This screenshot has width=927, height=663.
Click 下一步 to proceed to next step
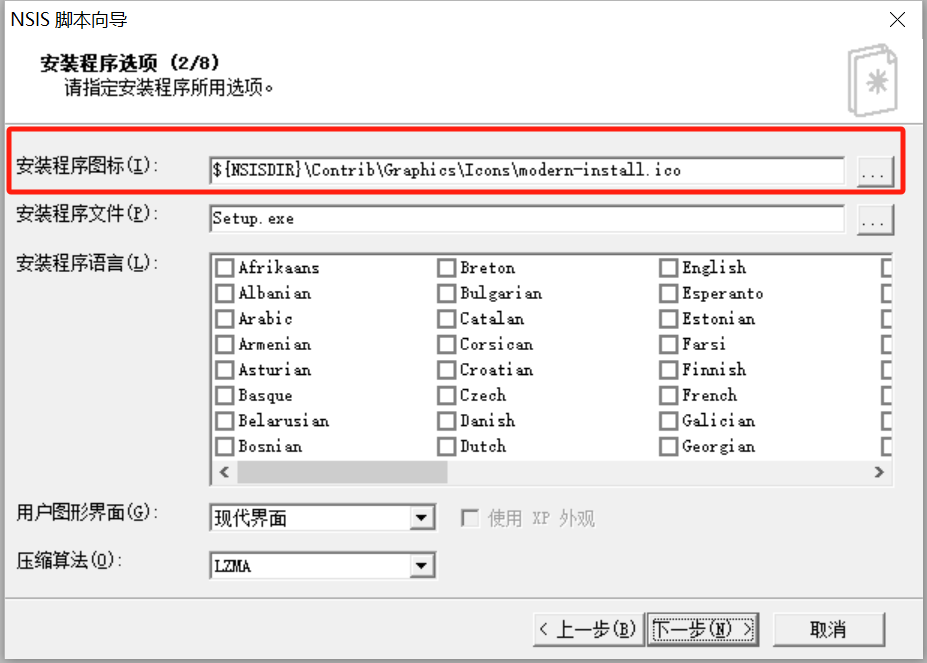click(702, 629)
